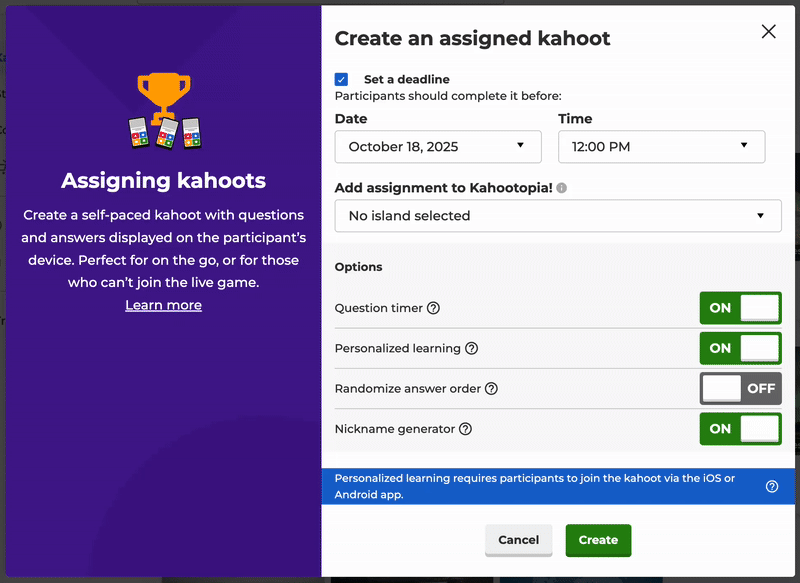800x583 pixels.
Task: Turn off the Question timer toggle
Action: click(740, 308)
